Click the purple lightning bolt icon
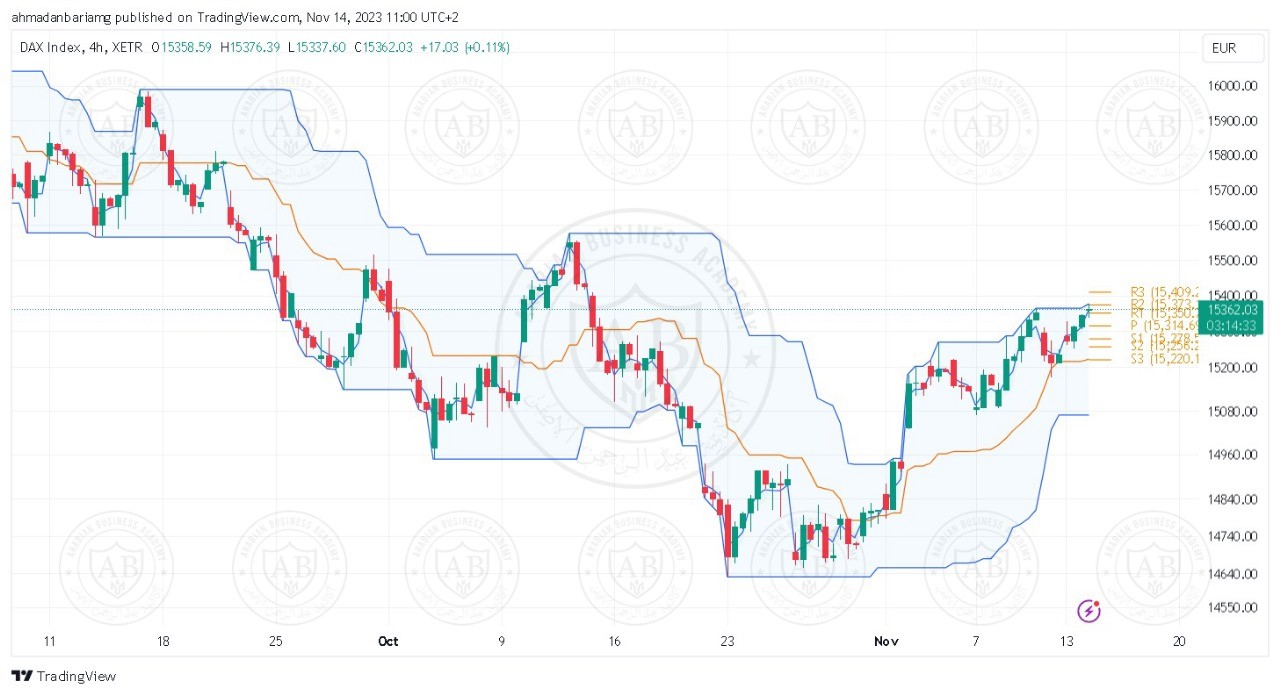Image resolution: width=1280 pixels, height=695 pixels. (x=1089, y=610)
